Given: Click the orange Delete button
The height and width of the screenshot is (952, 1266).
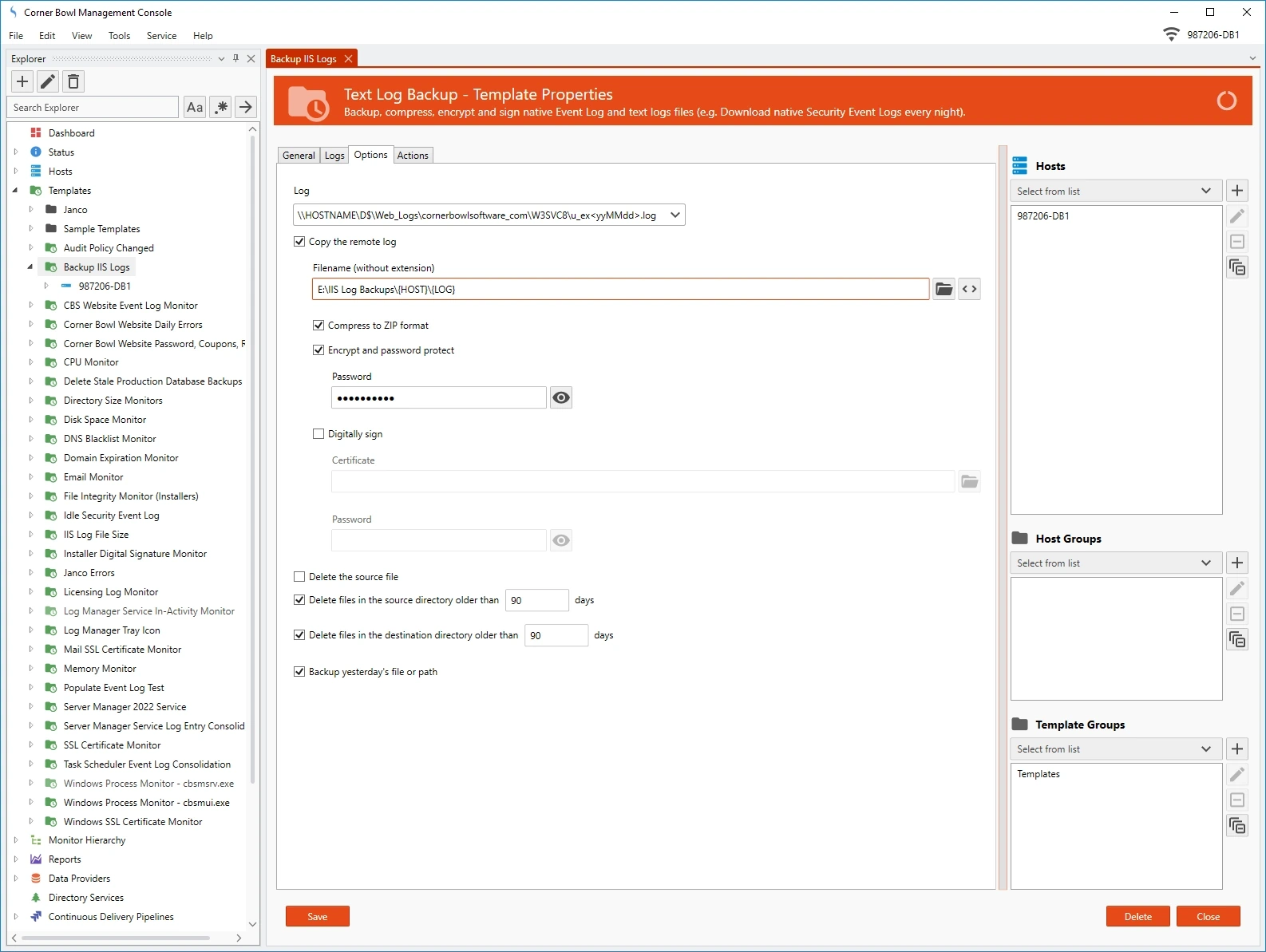Looking at the screenshot, I should tap(1137, 917).
